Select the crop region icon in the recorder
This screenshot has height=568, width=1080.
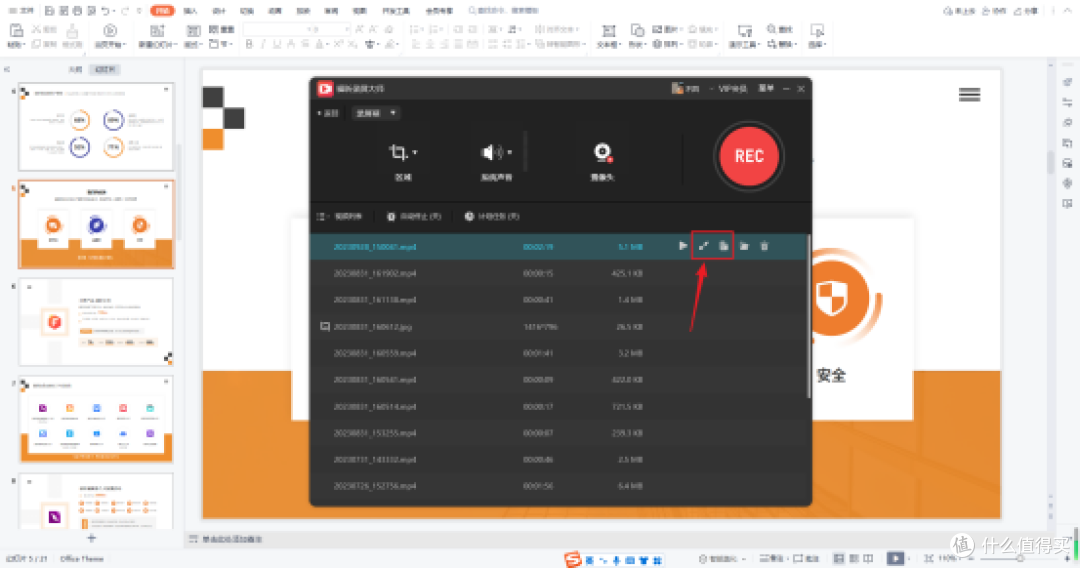tap(397, 152)
